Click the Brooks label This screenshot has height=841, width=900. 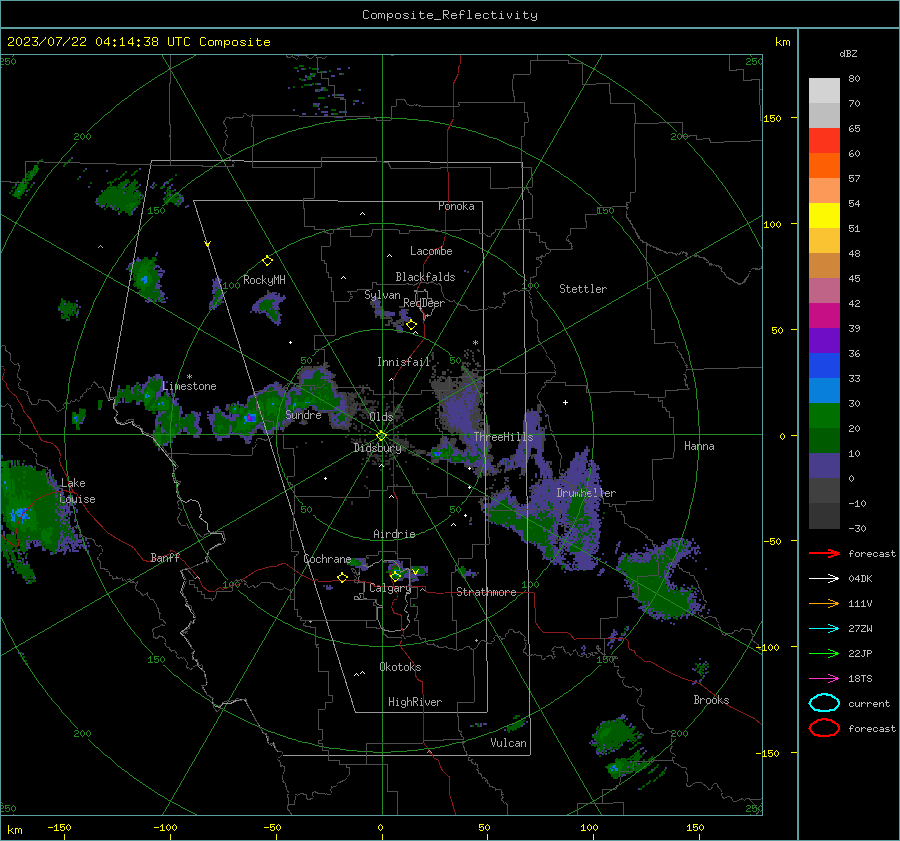pos(711,700)
